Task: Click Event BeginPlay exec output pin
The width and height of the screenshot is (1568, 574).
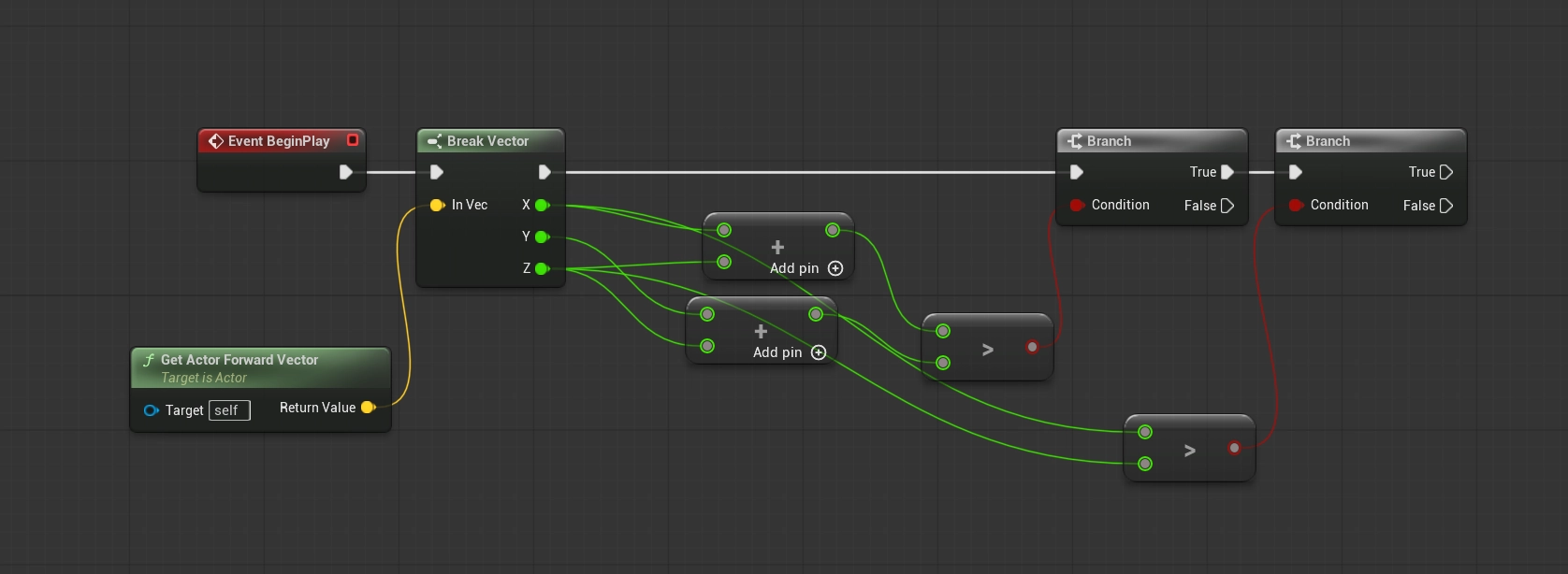Action: [x=346, y=172]
